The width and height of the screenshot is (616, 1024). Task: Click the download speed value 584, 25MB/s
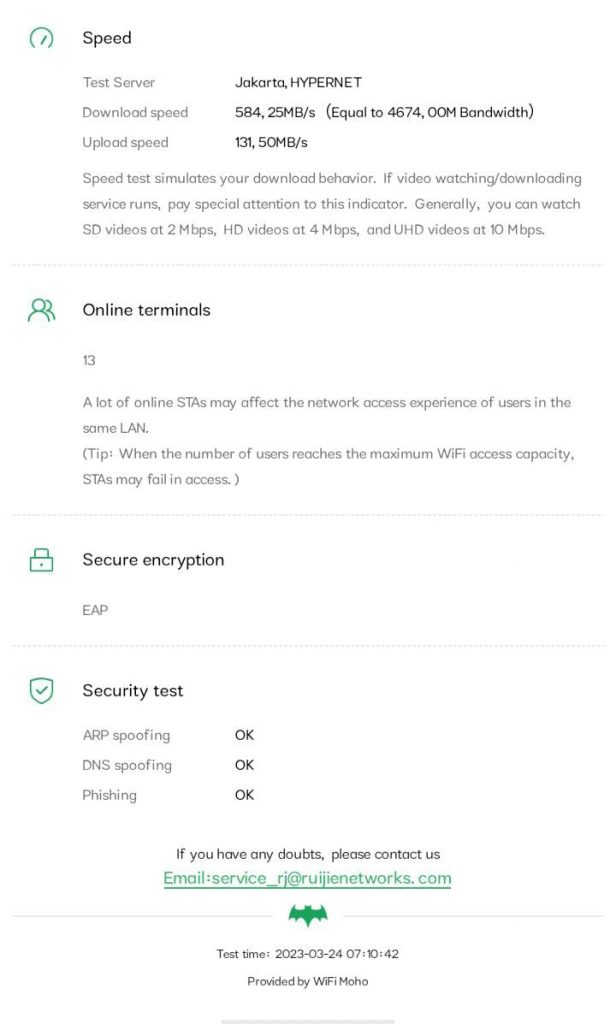pyautogui.click(x=275, y=112)
